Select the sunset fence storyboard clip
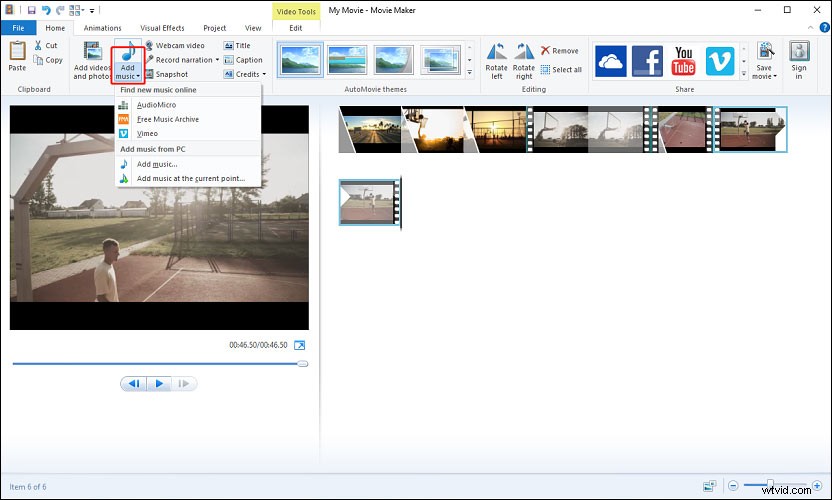 496,130
